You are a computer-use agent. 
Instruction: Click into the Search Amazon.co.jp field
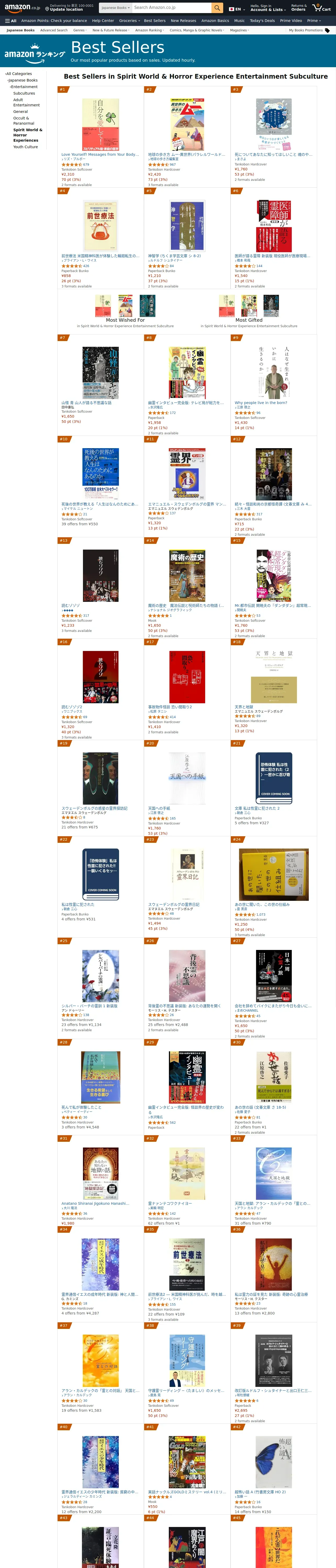point(172,8)
